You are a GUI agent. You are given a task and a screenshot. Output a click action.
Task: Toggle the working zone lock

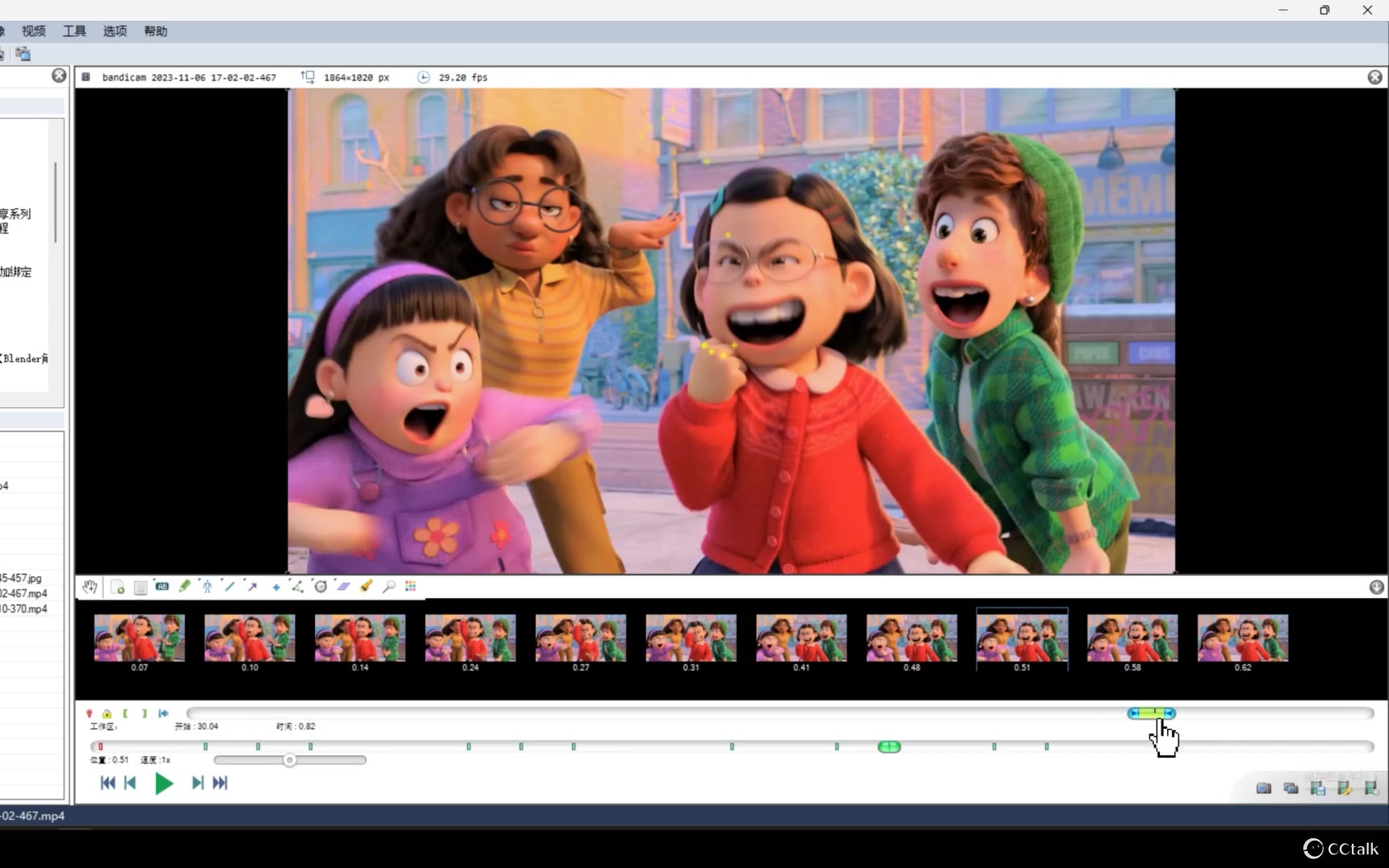(107, 714)
